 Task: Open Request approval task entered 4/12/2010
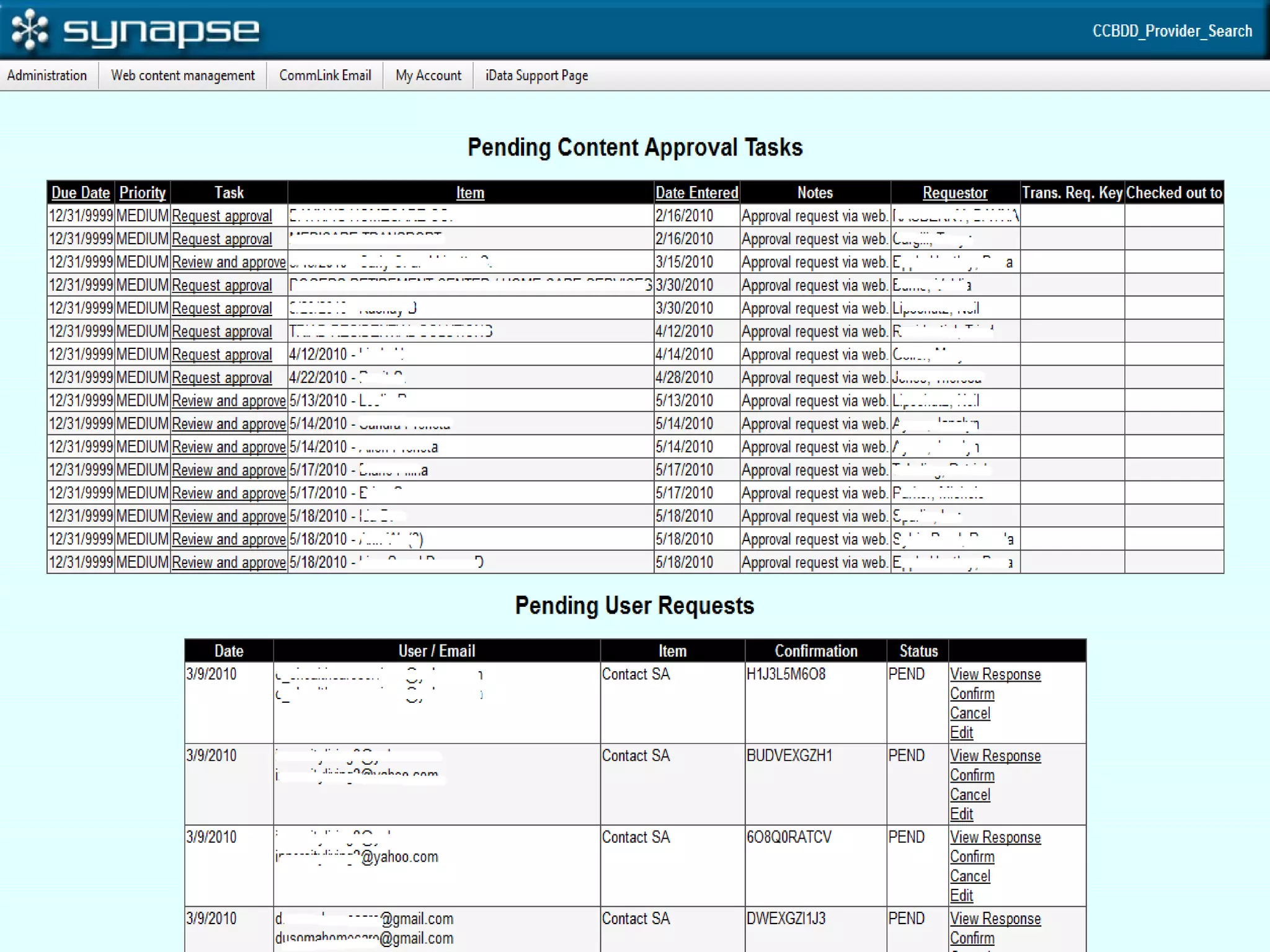click(221, 332)
